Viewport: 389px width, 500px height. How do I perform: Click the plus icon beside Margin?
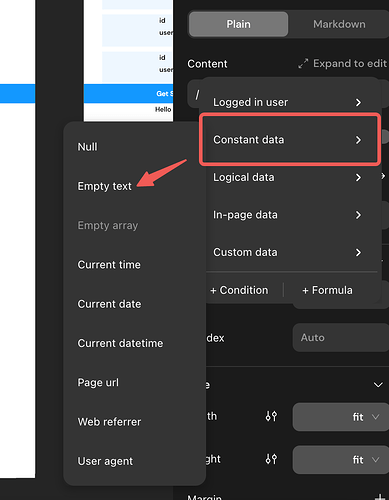coord(380,498)
